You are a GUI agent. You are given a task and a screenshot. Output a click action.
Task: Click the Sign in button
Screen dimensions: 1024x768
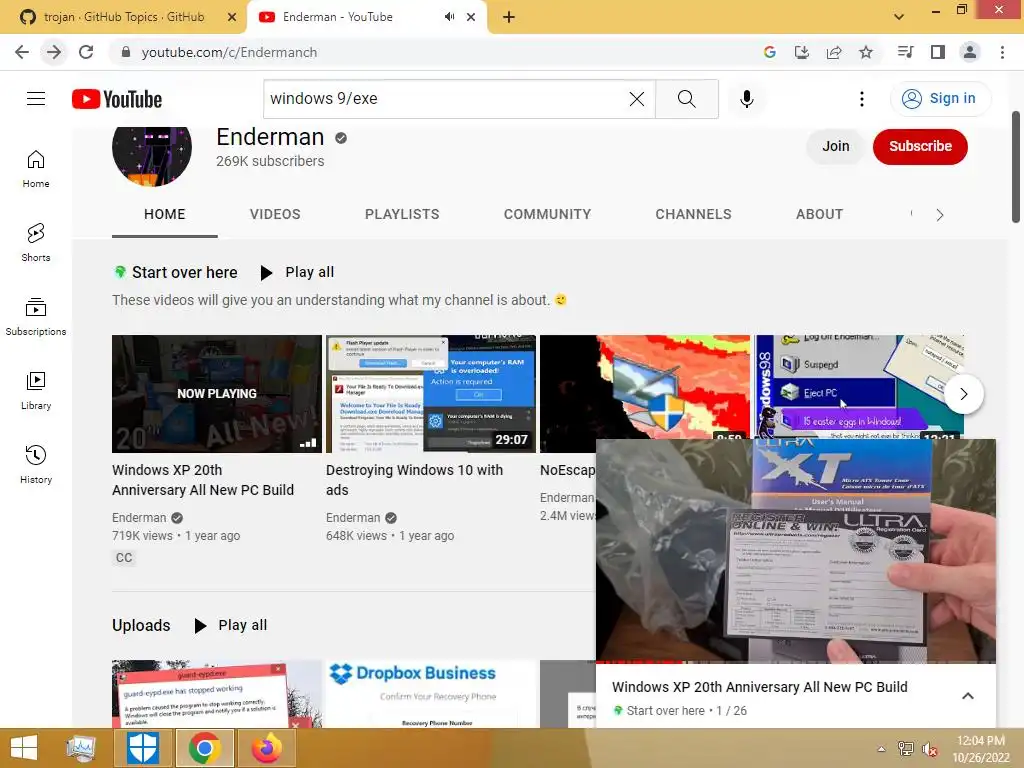[940, 99]
